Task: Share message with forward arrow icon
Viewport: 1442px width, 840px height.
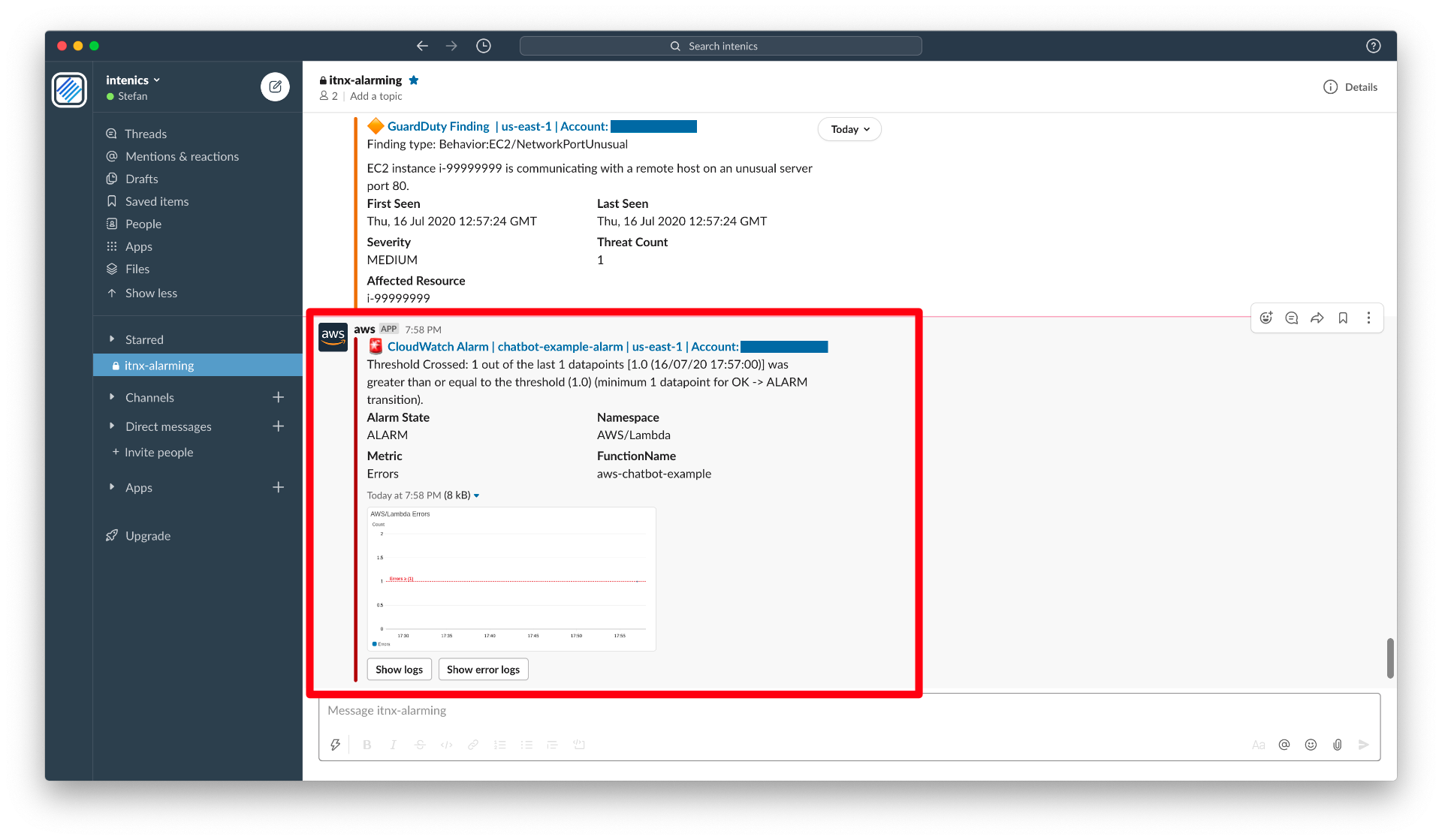Action: click(1317, 318)
